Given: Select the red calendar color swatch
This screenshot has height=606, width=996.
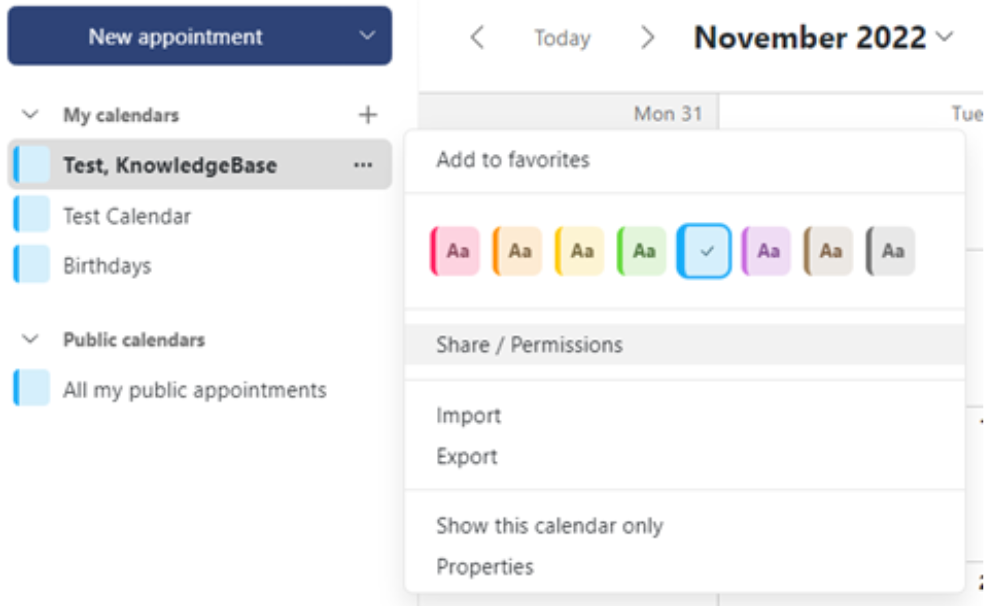Looking at the screenshot, I should [x=455, y=250].
